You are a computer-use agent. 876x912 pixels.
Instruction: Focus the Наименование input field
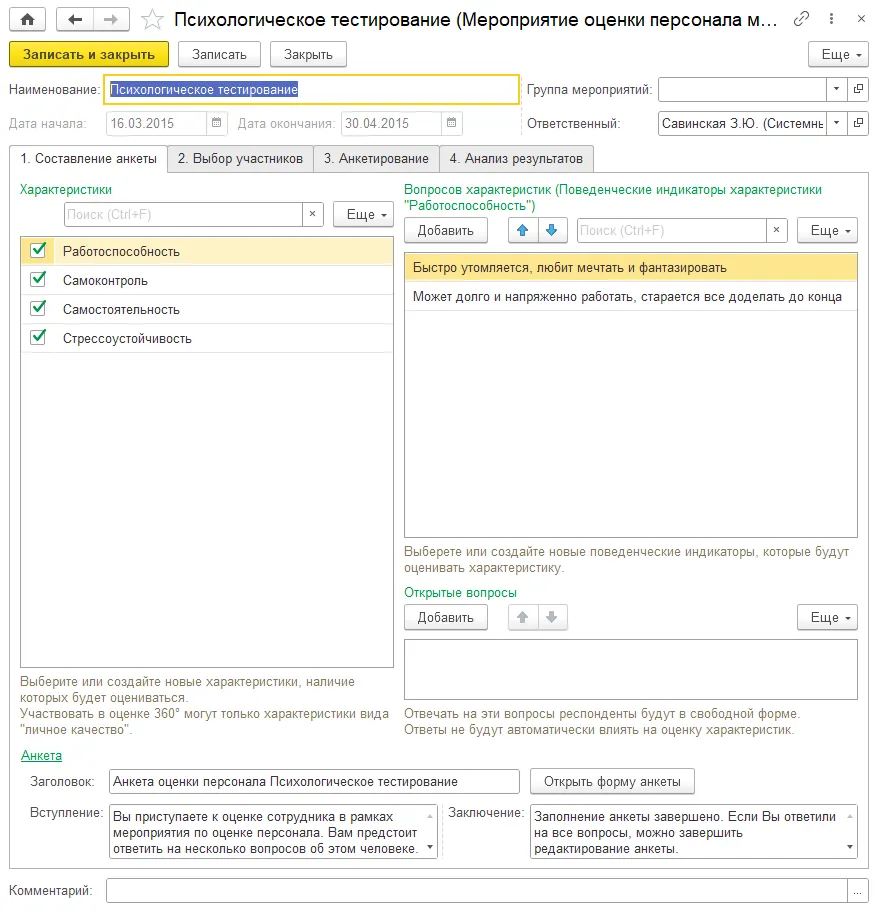[311, 90]
